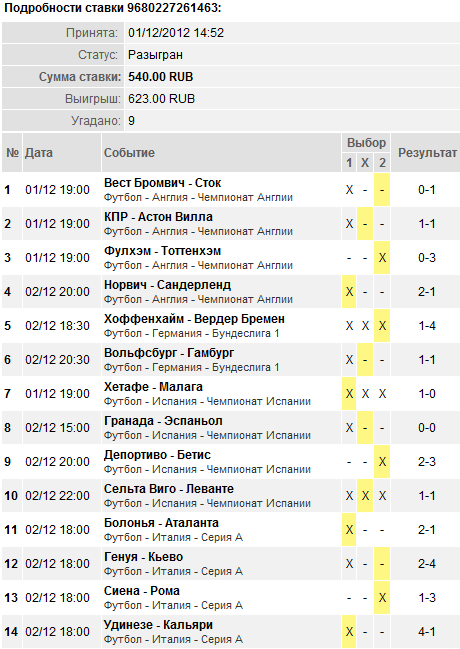Click the Событие column header

pos(129,153)
